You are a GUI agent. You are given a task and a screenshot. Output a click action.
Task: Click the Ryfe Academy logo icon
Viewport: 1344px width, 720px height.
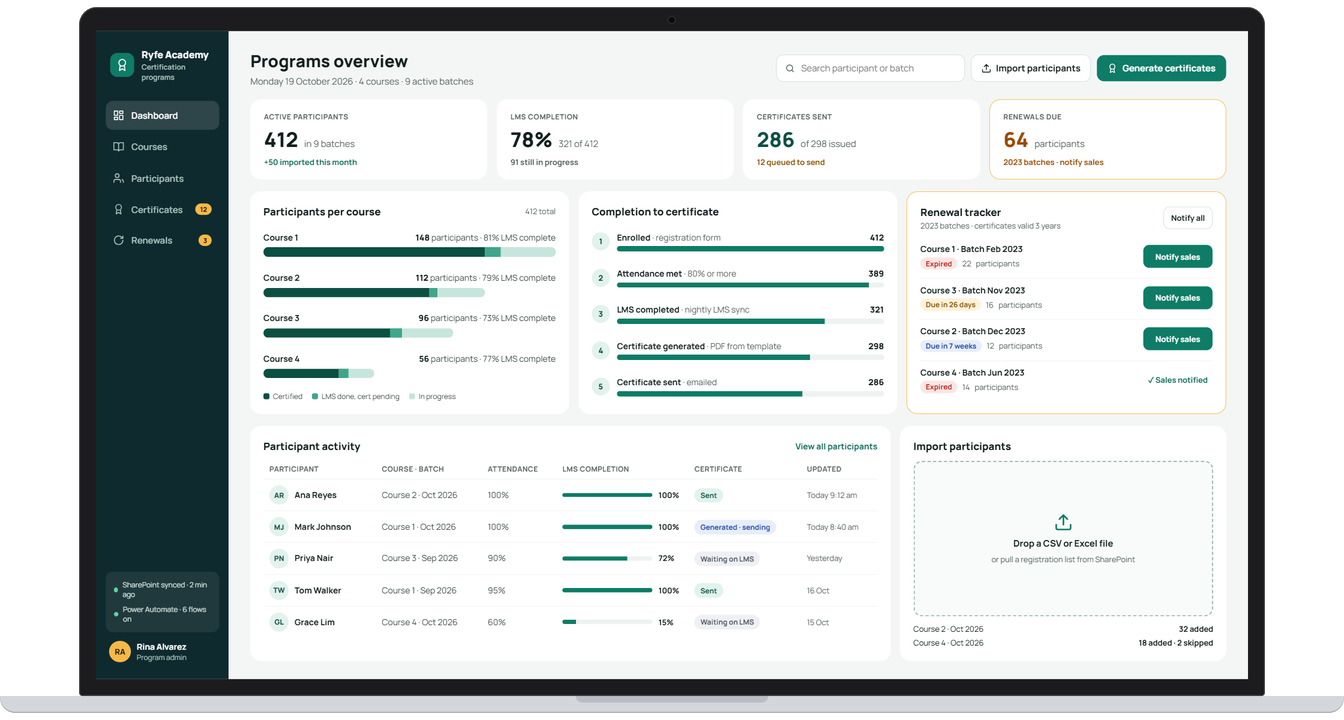(122, 65)
